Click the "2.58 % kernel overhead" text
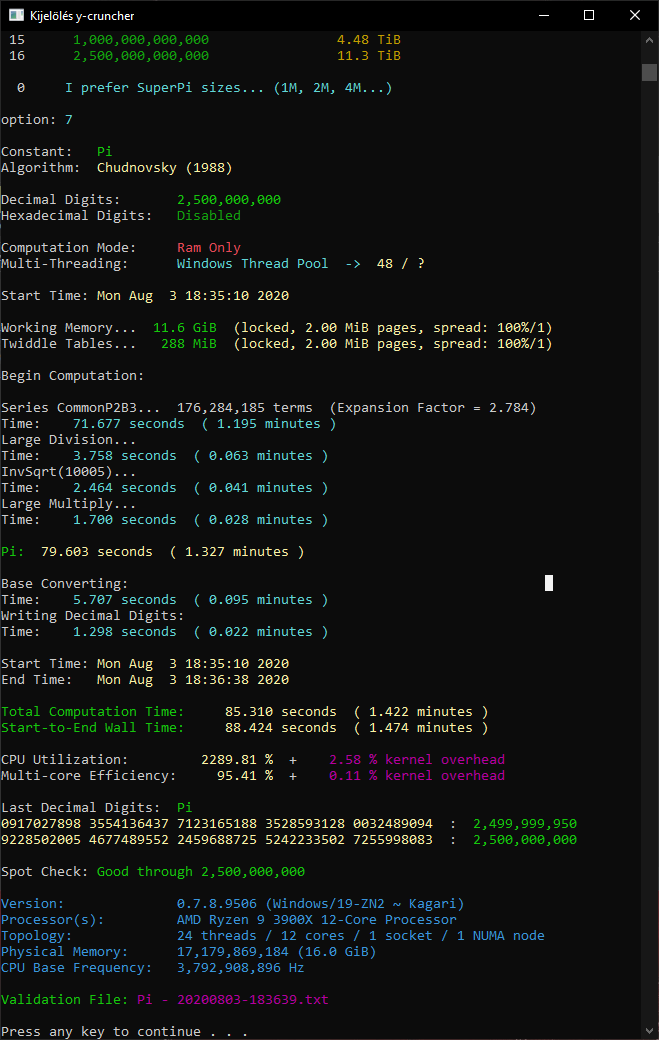Viewport: 659px width, 1040px height. 417,759
